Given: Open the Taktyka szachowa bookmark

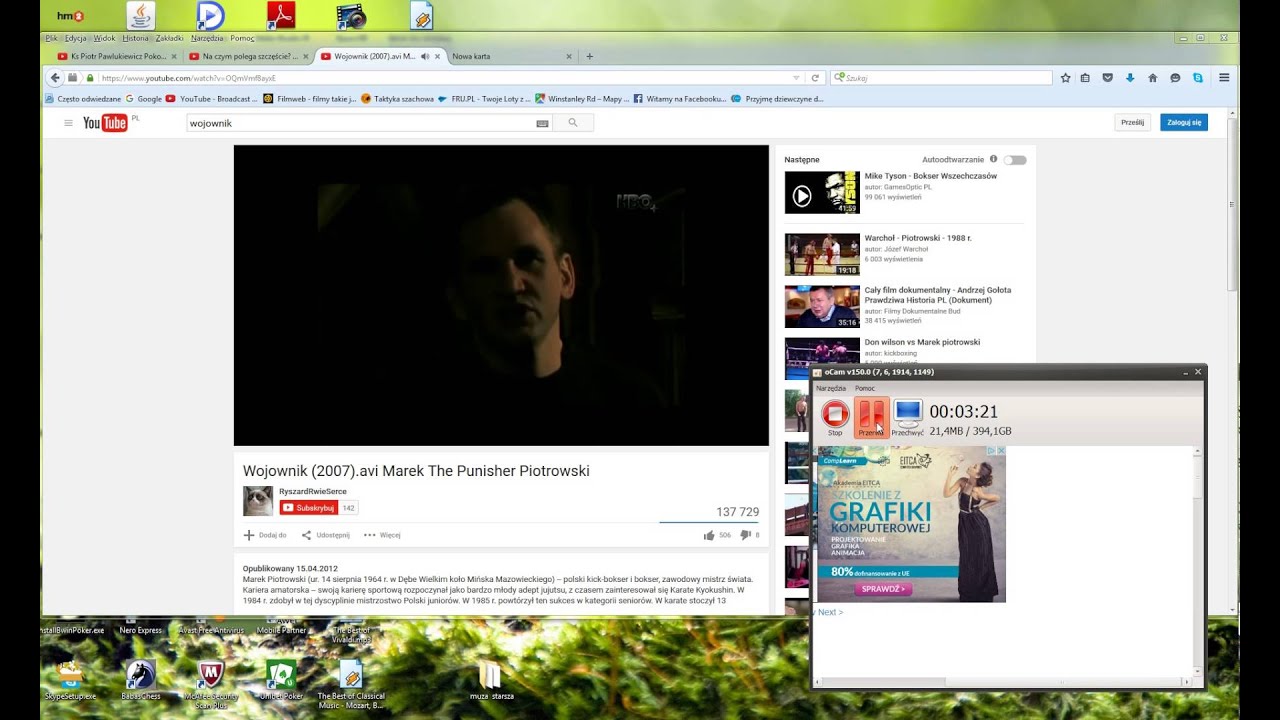Looking at the screenshot, I should point(398,99).
